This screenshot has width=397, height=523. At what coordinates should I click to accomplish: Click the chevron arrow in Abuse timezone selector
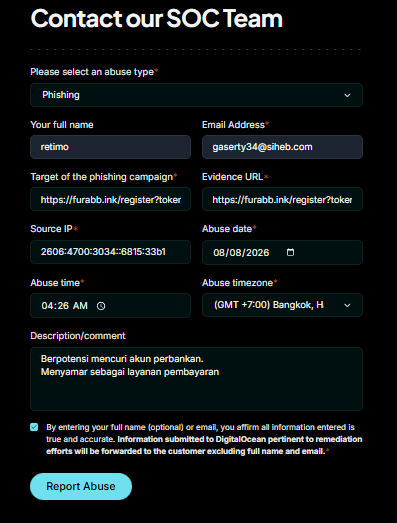[347, 305]
